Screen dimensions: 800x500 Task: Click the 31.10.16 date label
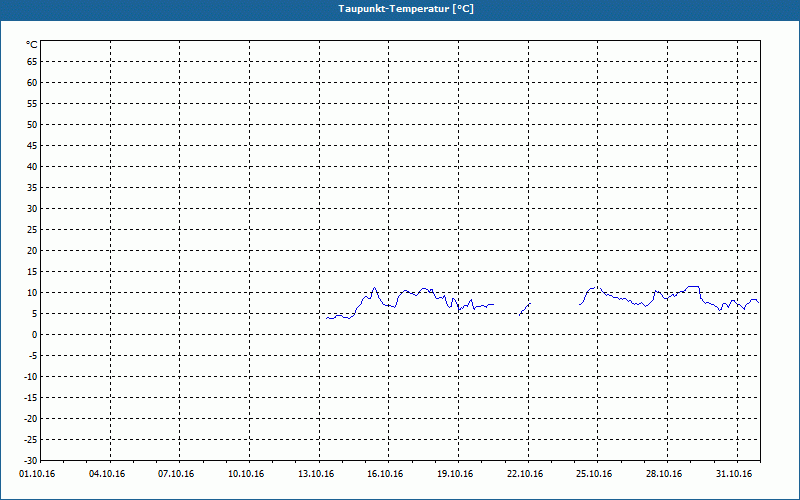734,474
